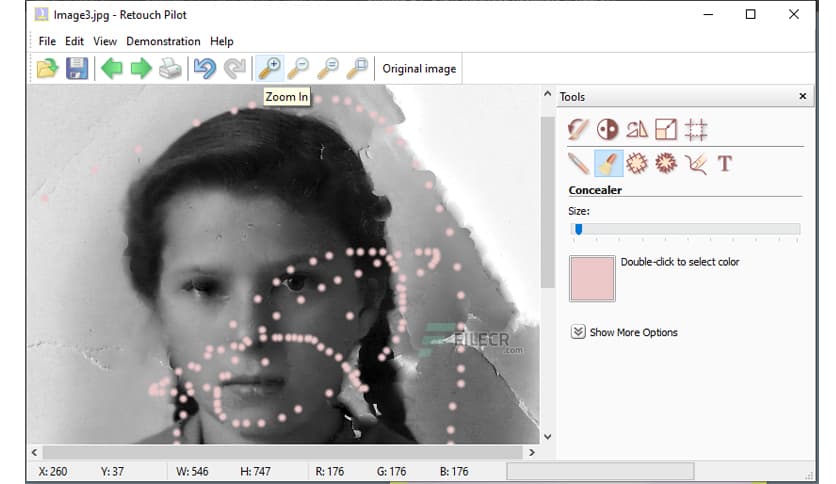Click the Zoom Out magnifier

point(298,68)
